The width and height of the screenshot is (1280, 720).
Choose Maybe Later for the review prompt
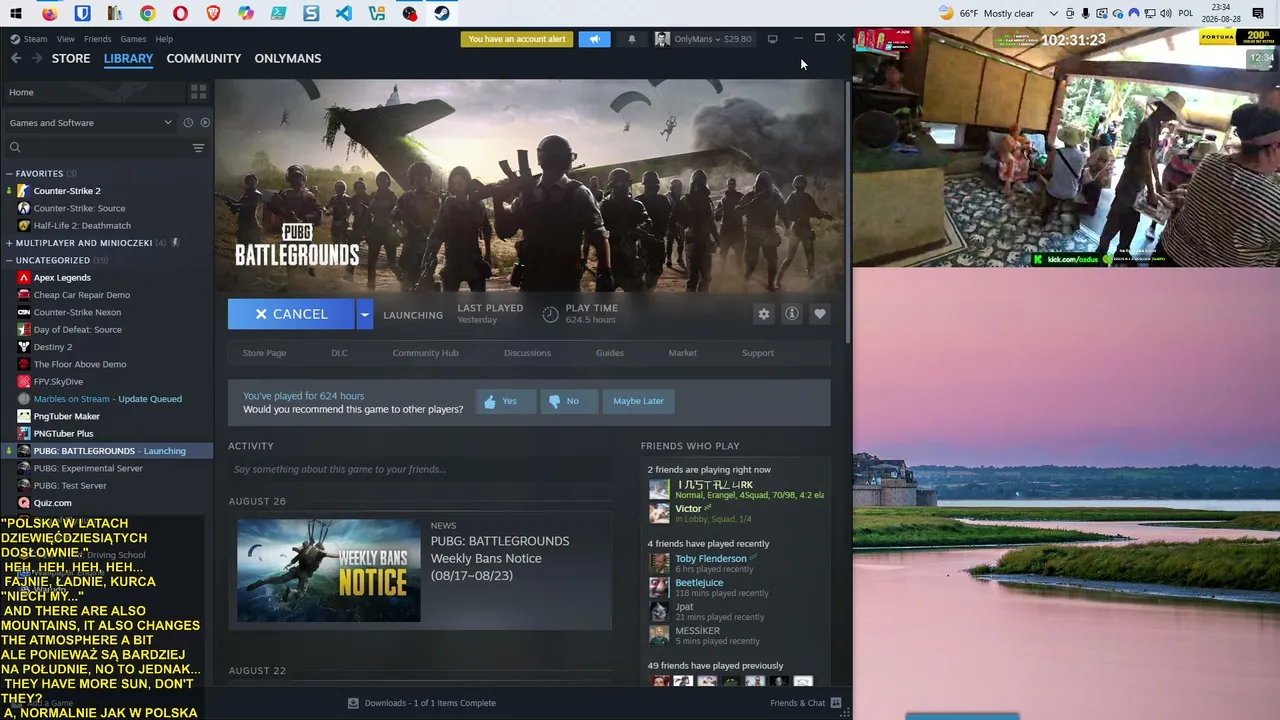[x=638, y=401]
